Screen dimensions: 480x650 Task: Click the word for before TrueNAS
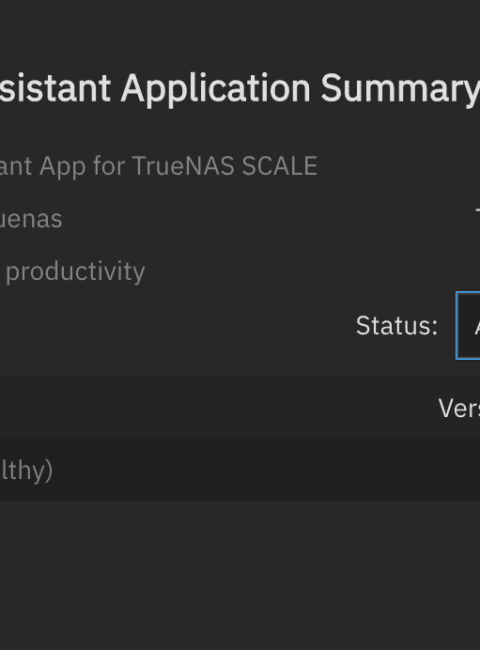pos(109,166)
